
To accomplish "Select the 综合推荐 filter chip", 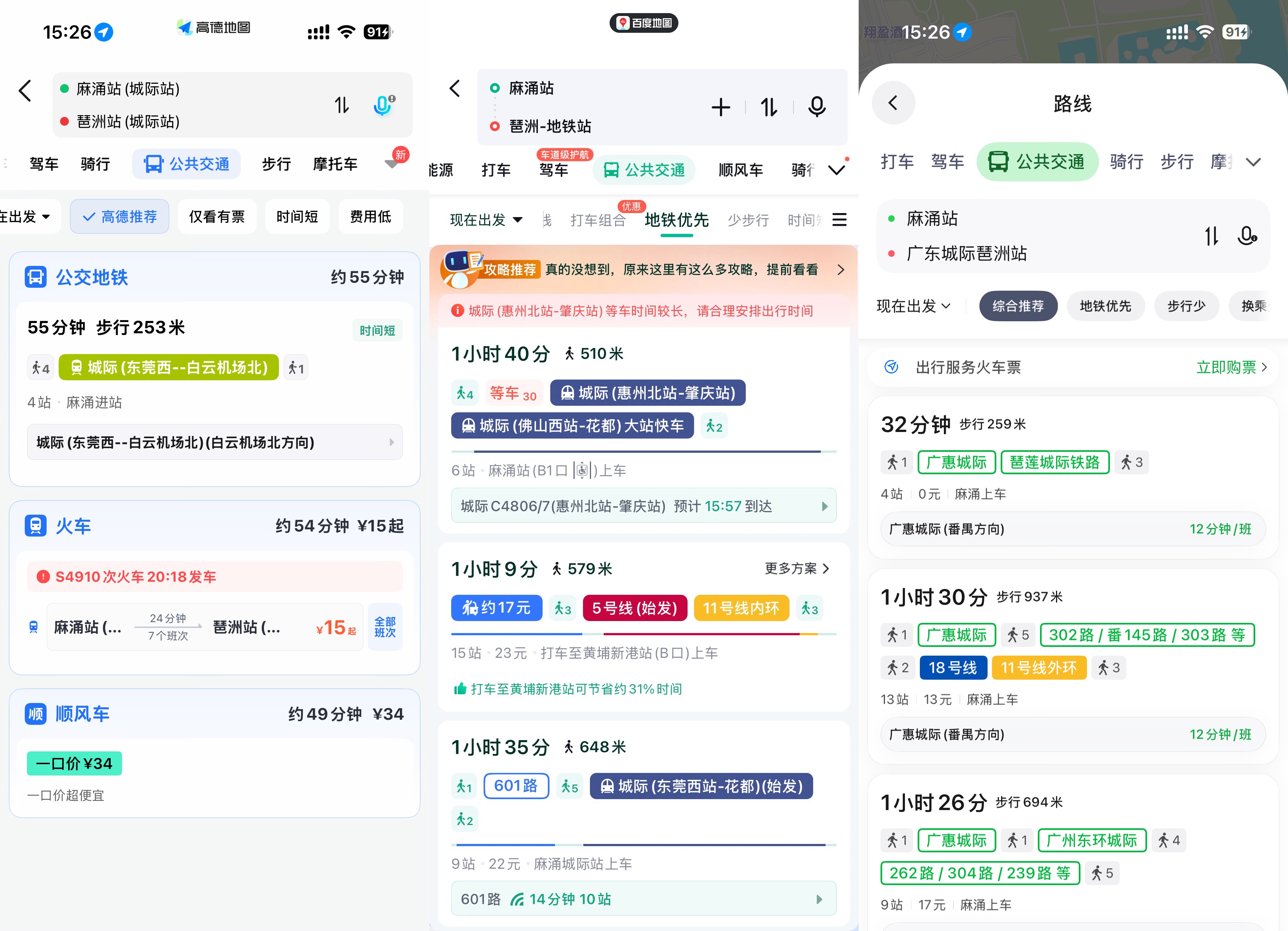I will coord(1018,306).
